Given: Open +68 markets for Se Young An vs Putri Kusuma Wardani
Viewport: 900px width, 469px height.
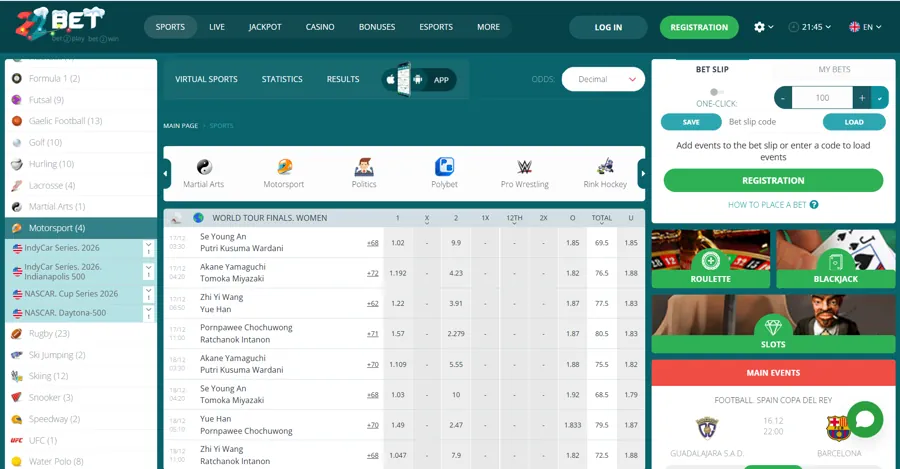Looking at the screenshot, I should click(x=373, y=243).
